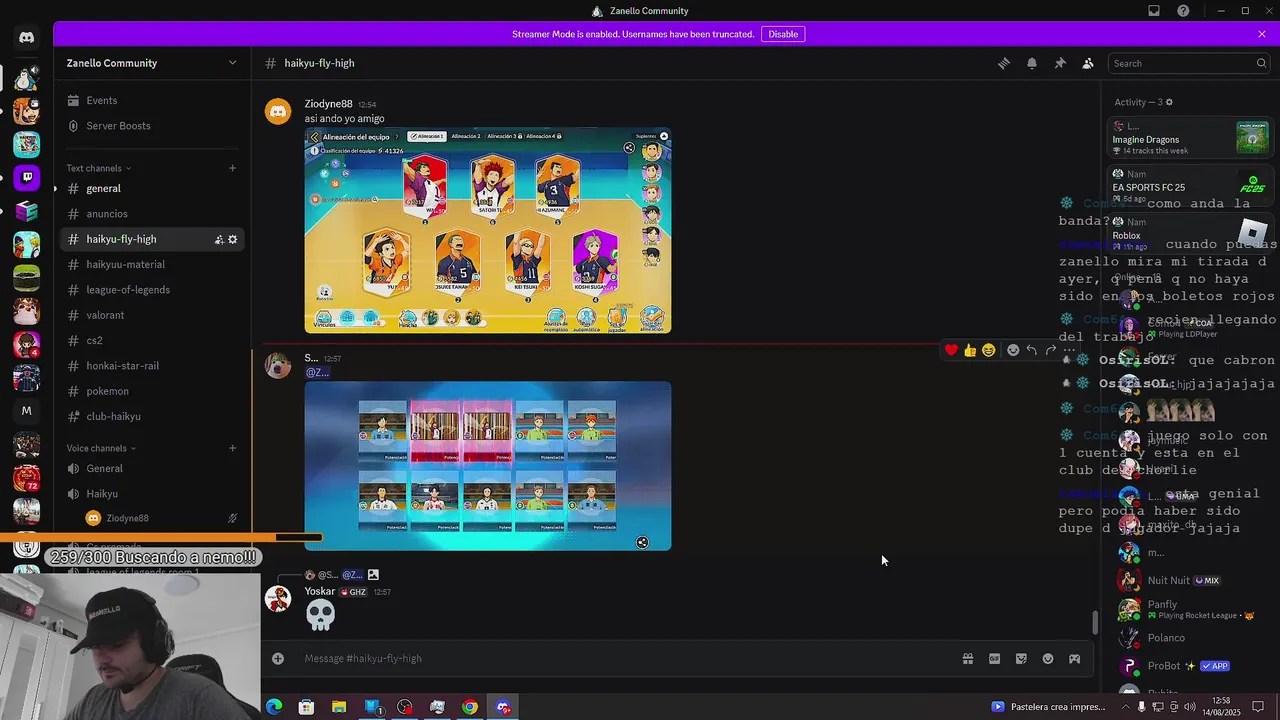This screenshot has height=720, width=1280.
Task: Join the Haikyu voice channel
Action: pyautogui.click(x=152, y=494)
